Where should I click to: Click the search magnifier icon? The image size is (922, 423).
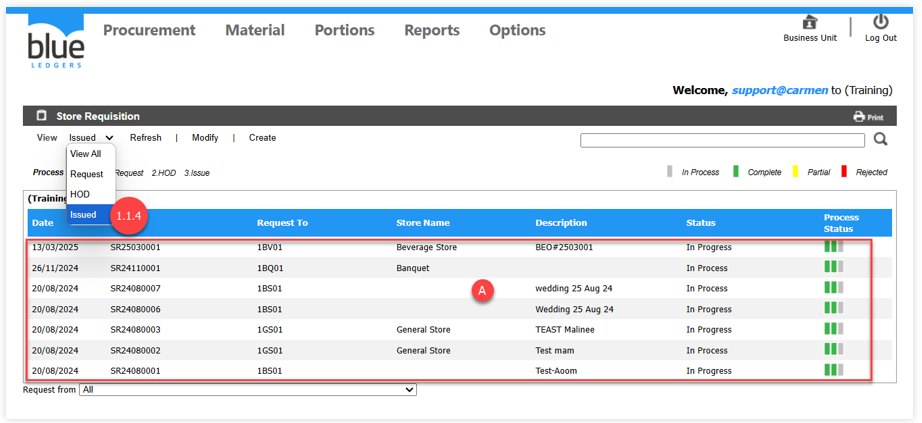881,140
